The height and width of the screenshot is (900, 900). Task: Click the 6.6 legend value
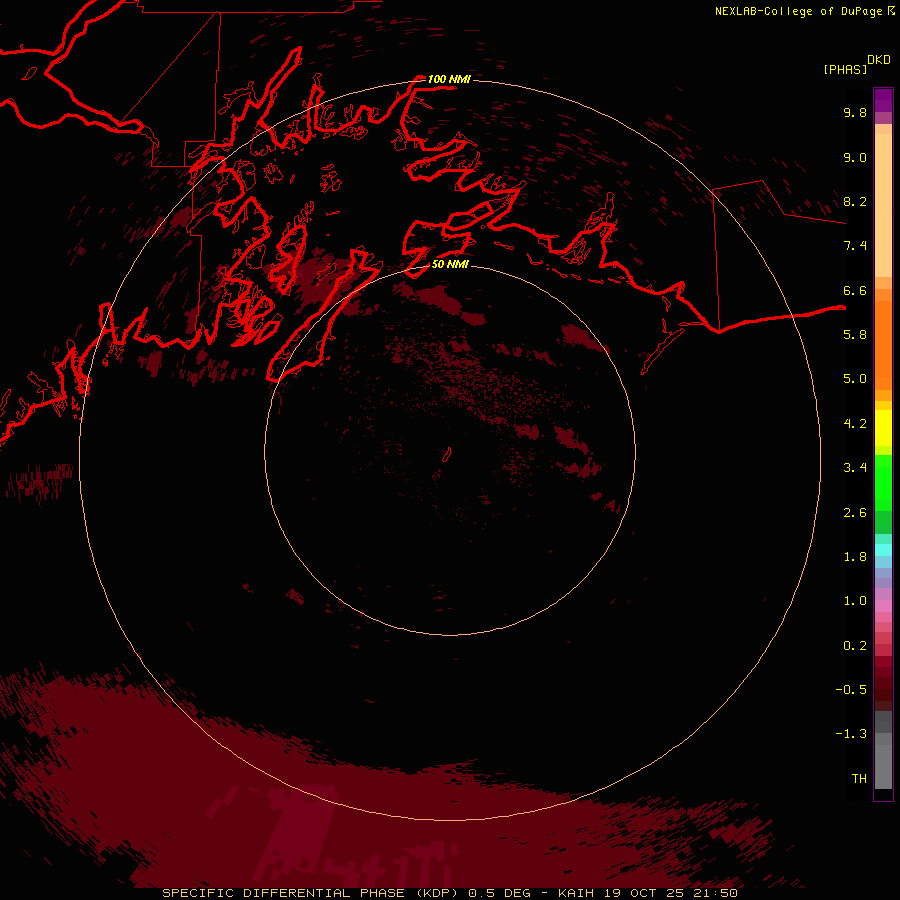tap(855, 290)
